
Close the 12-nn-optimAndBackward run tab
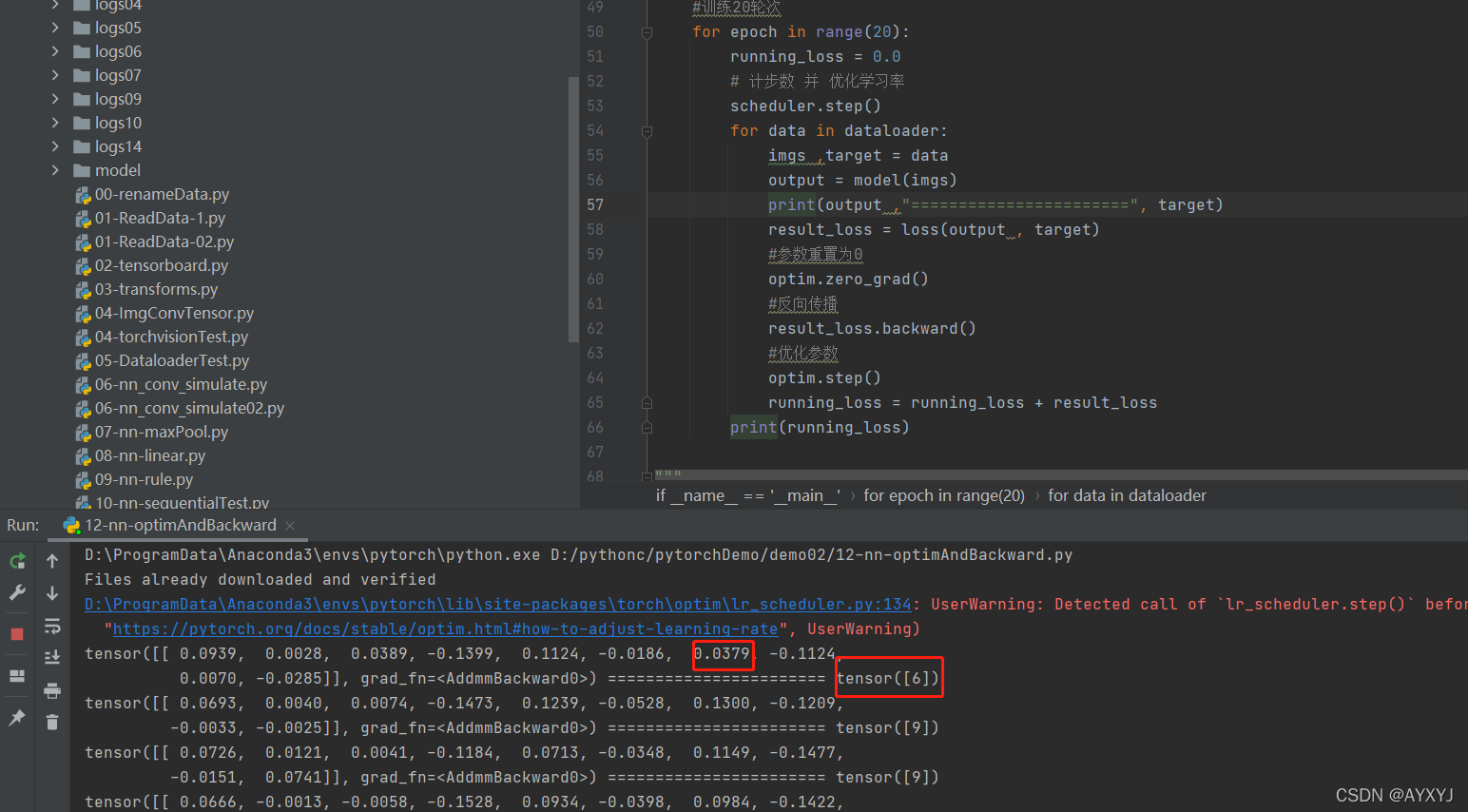click(x=290, y=526)
